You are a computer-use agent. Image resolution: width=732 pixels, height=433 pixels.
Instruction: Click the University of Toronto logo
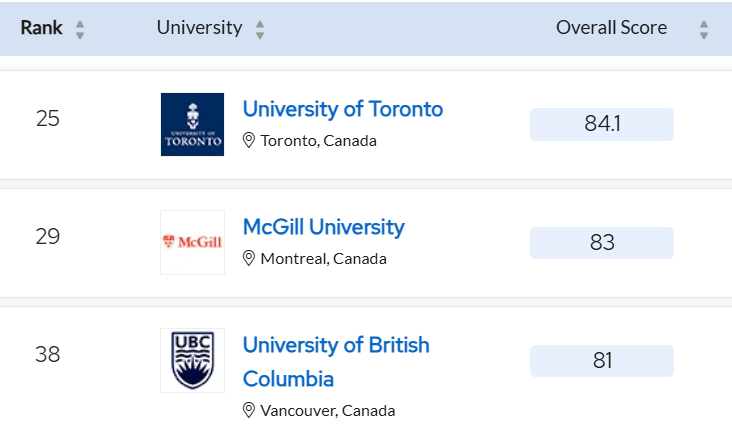192,124
